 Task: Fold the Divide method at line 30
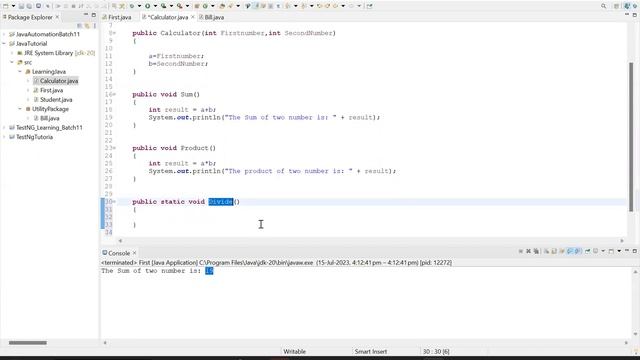coord(114,202)
